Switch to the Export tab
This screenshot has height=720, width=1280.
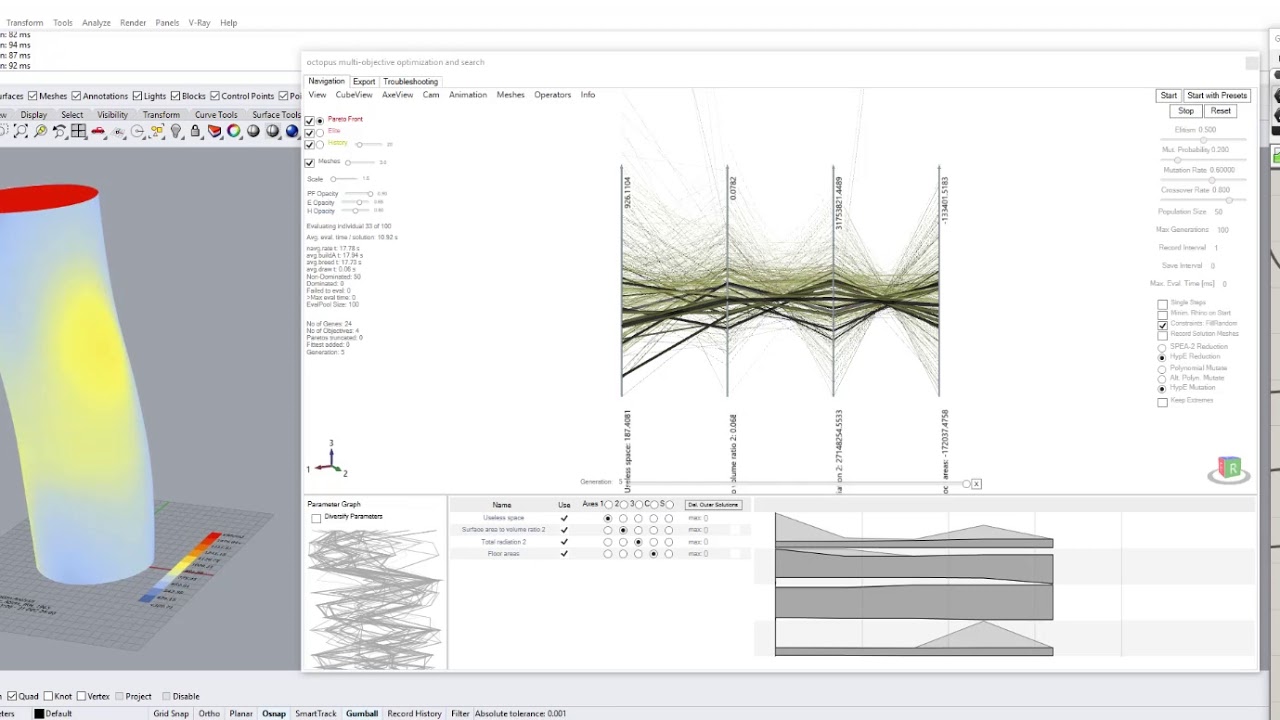[x=364, y=82]
